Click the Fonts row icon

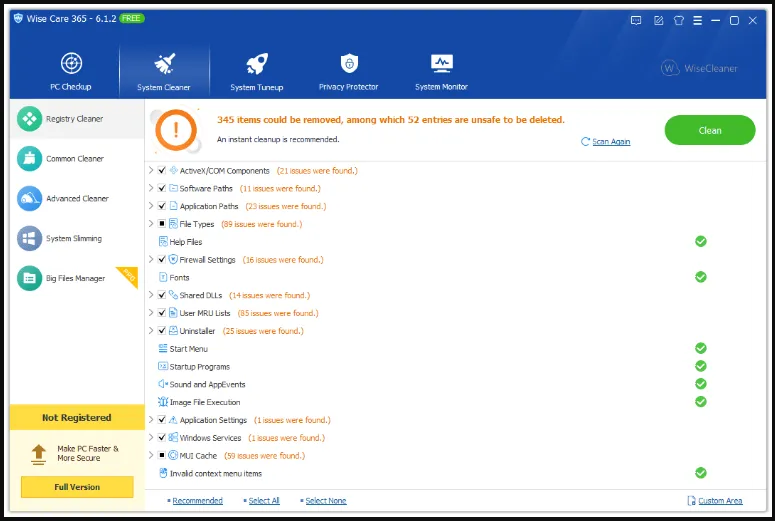[163, 277]
